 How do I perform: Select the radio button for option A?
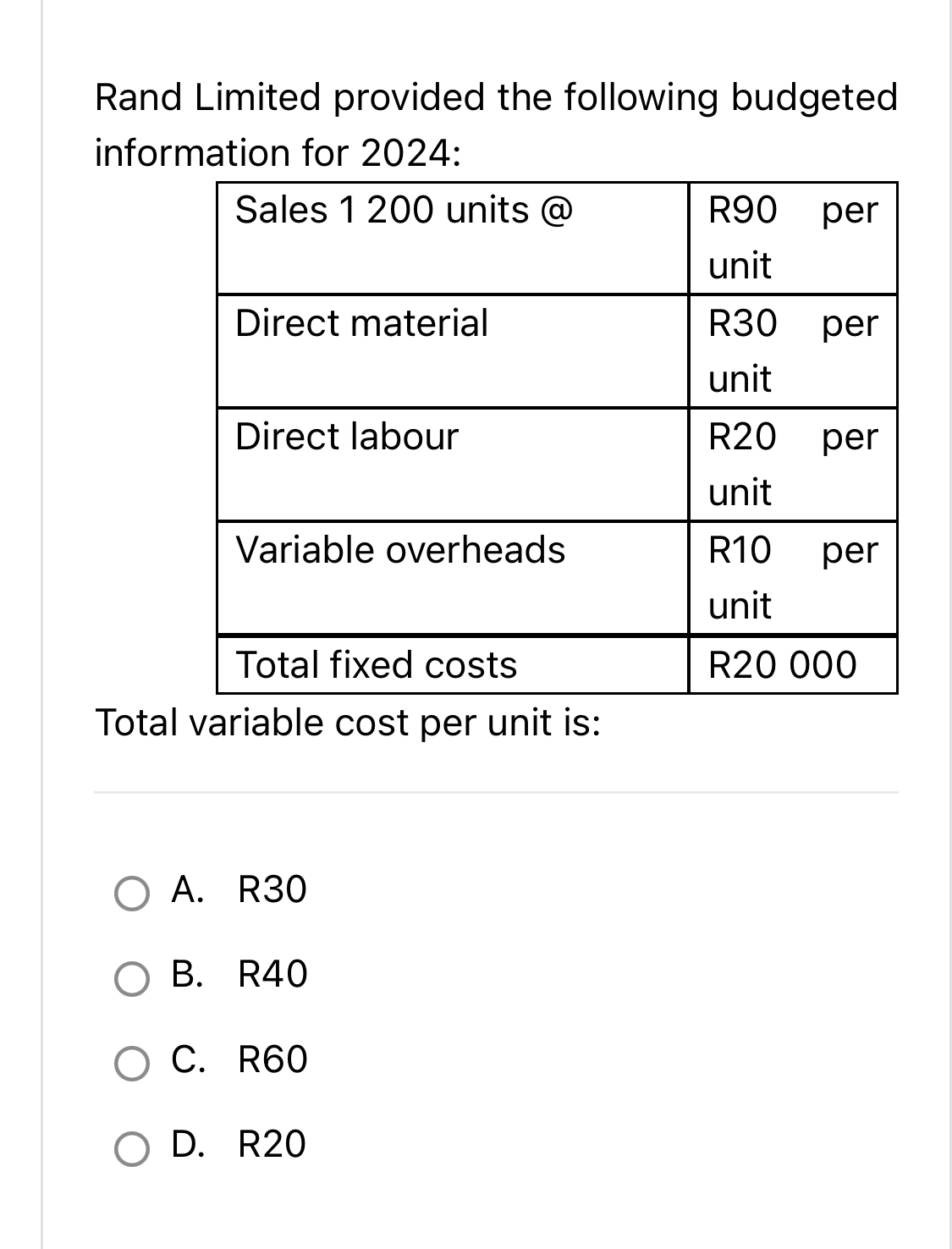134,891
